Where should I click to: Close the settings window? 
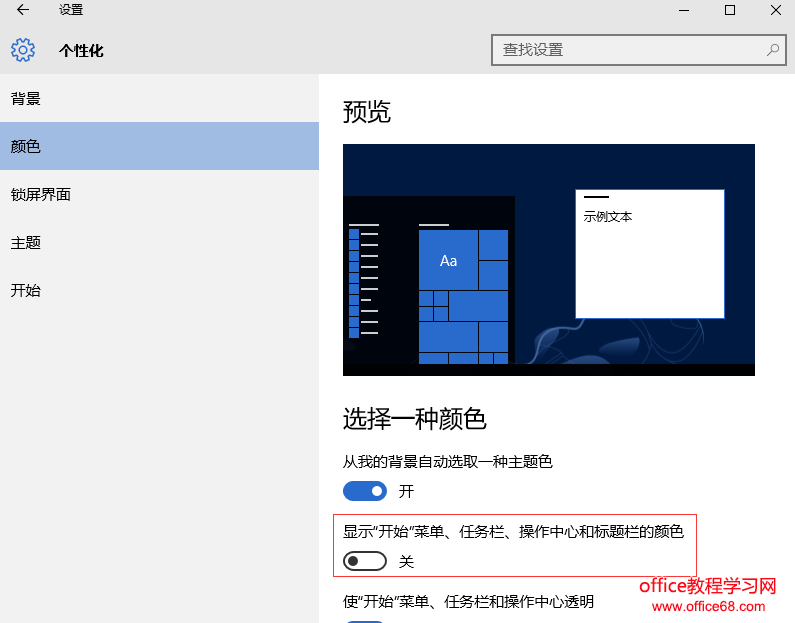pyautogui.click(x=775, y=10)
